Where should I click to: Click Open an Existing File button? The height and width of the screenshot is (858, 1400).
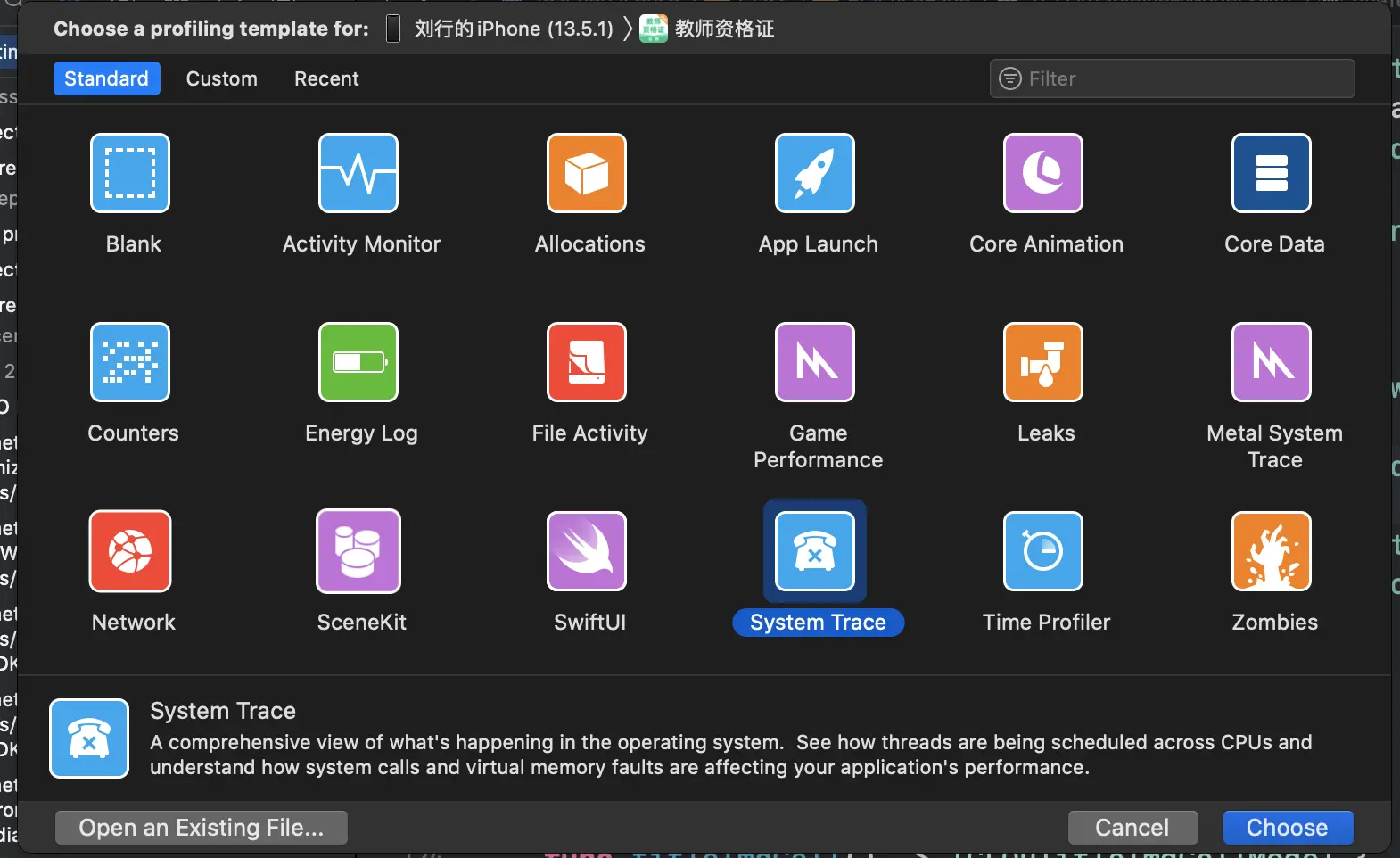202,828
